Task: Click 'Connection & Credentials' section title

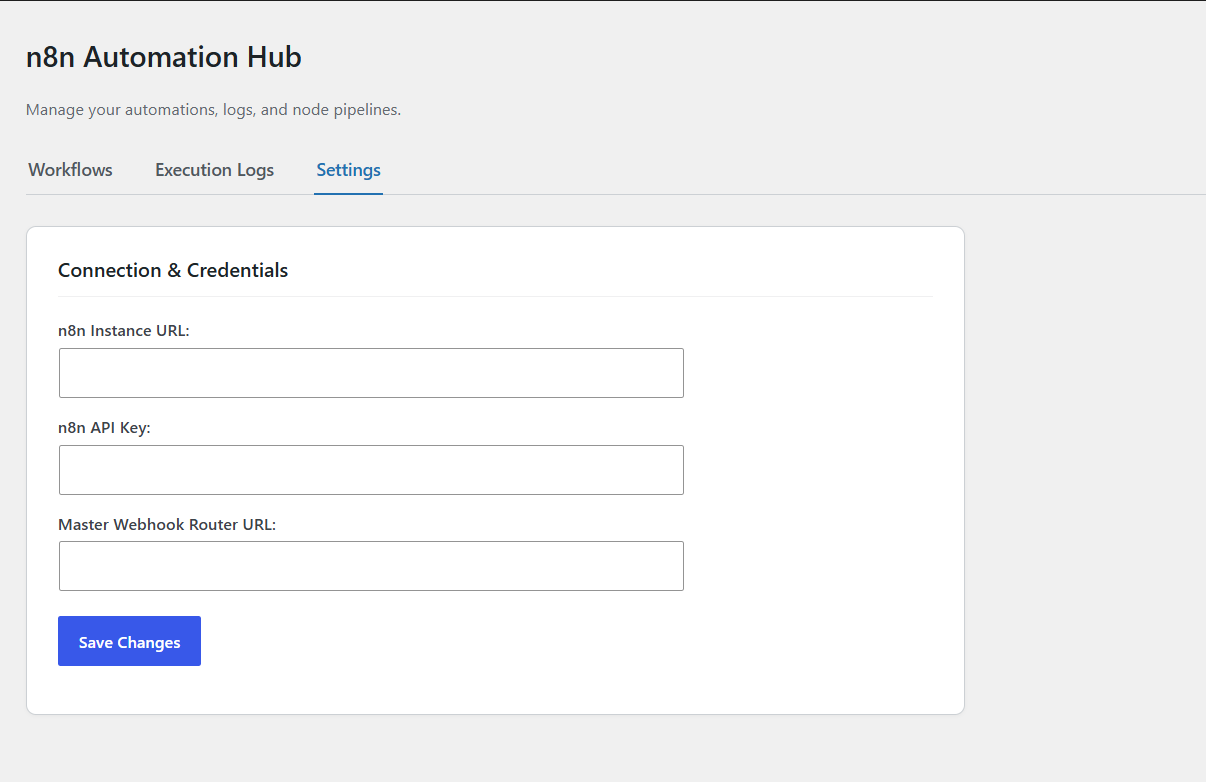Action: (173, 270)
